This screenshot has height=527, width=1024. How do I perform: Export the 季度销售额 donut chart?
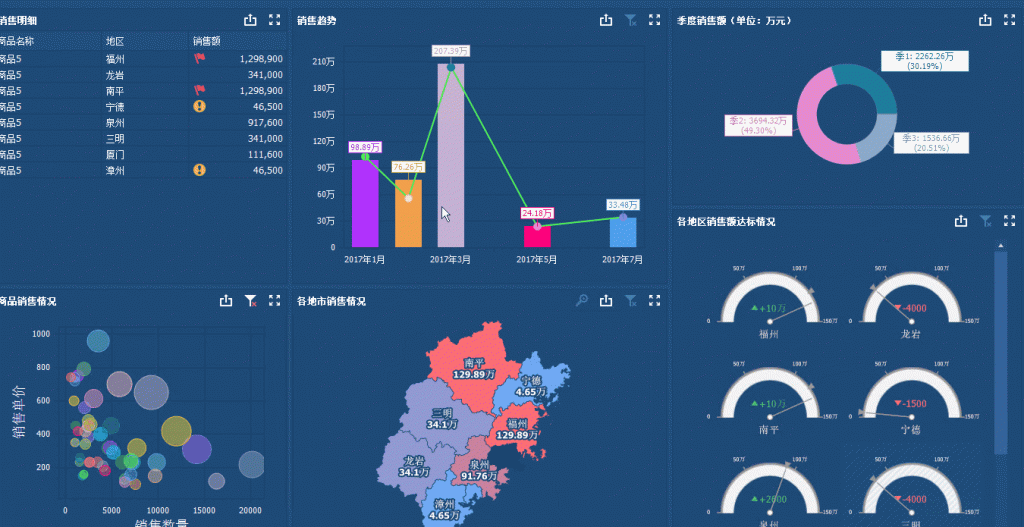pos(985,20)
